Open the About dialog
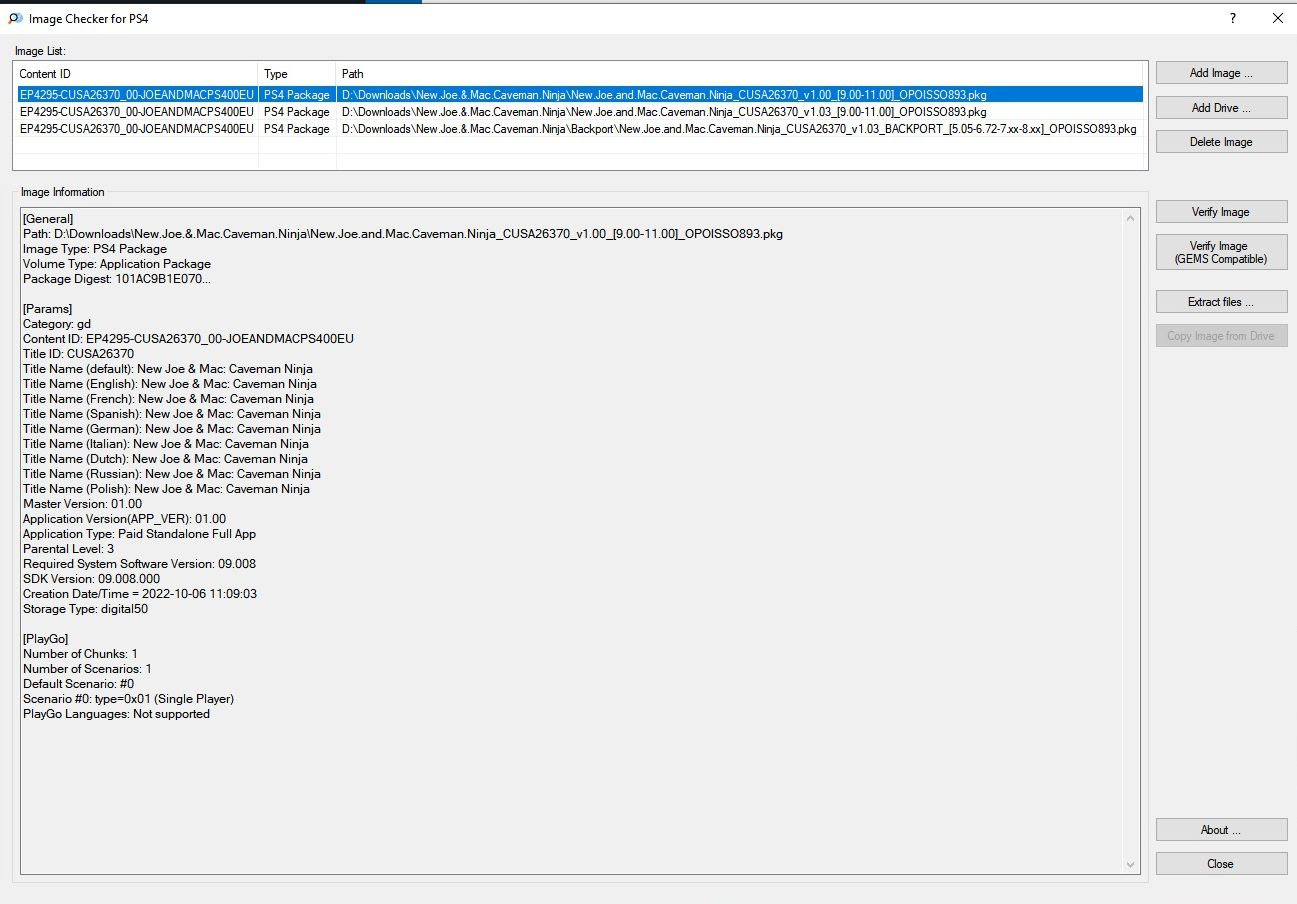Image resolution: width=1297 pixels, height=904 pixels. point(1221,830)
